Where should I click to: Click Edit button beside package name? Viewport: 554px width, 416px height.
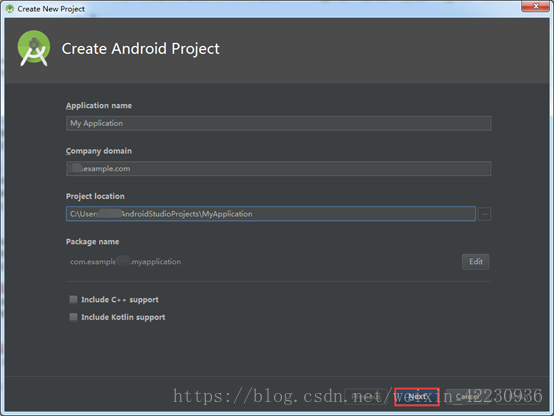(476, 262)
